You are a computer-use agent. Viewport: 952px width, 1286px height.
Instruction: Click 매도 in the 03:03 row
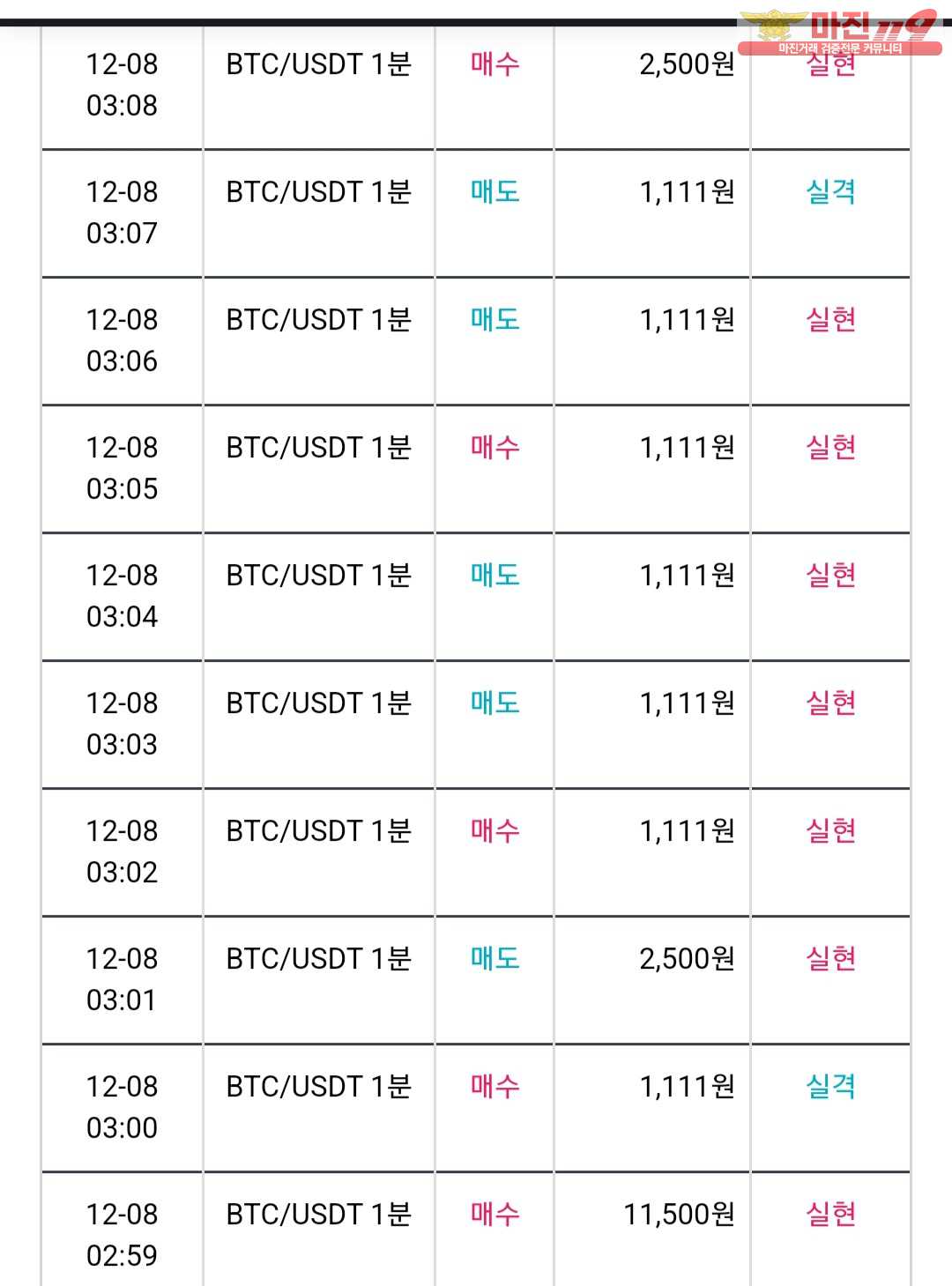[495, 703]
